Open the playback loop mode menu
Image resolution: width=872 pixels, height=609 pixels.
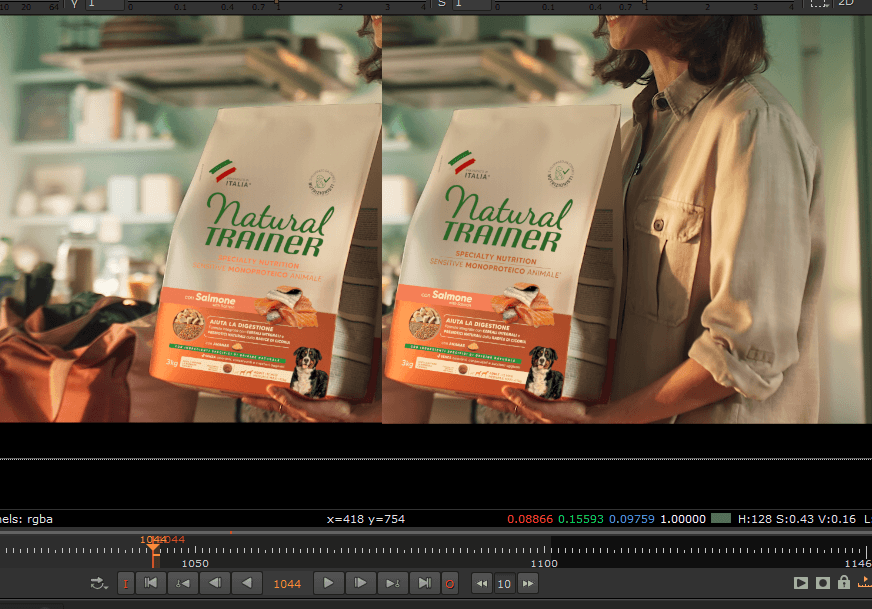(x=99, y=583)
